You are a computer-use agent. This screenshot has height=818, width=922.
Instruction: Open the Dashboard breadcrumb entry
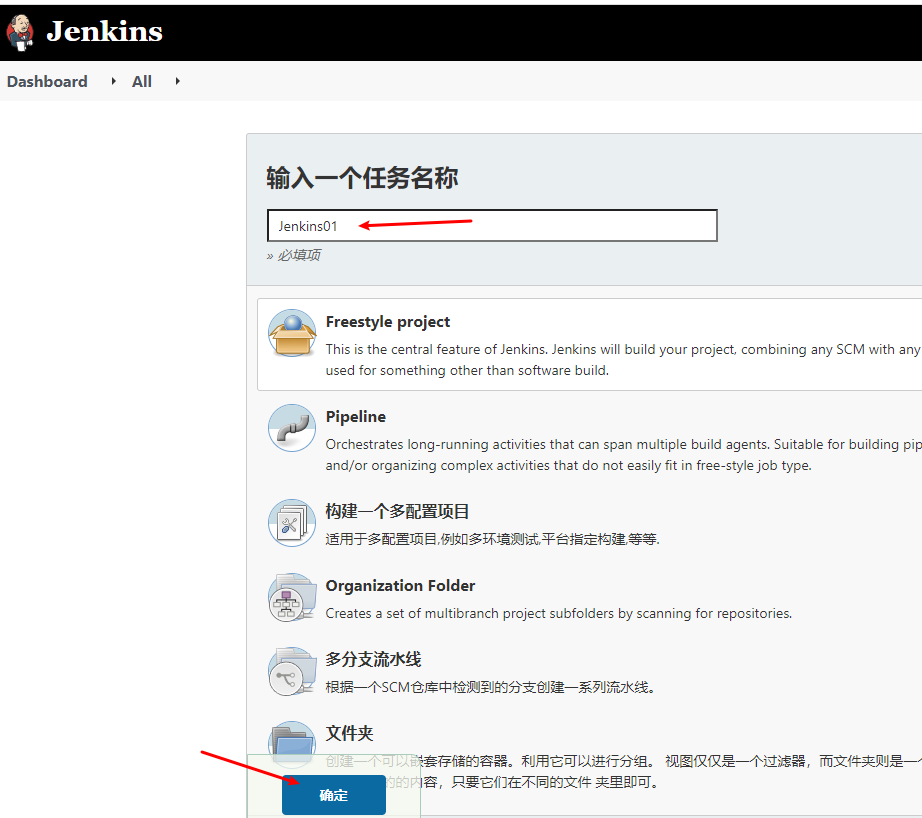pyautogui.click(x=47, y=81)
